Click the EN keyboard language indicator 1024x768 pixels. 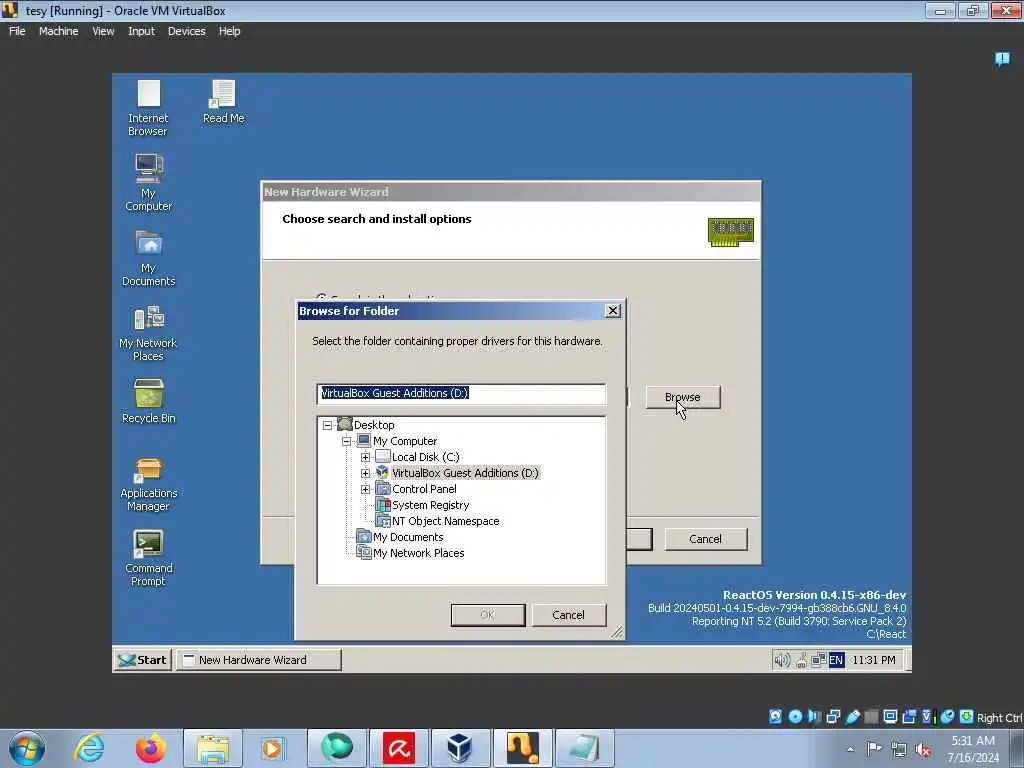pos(836,660)
